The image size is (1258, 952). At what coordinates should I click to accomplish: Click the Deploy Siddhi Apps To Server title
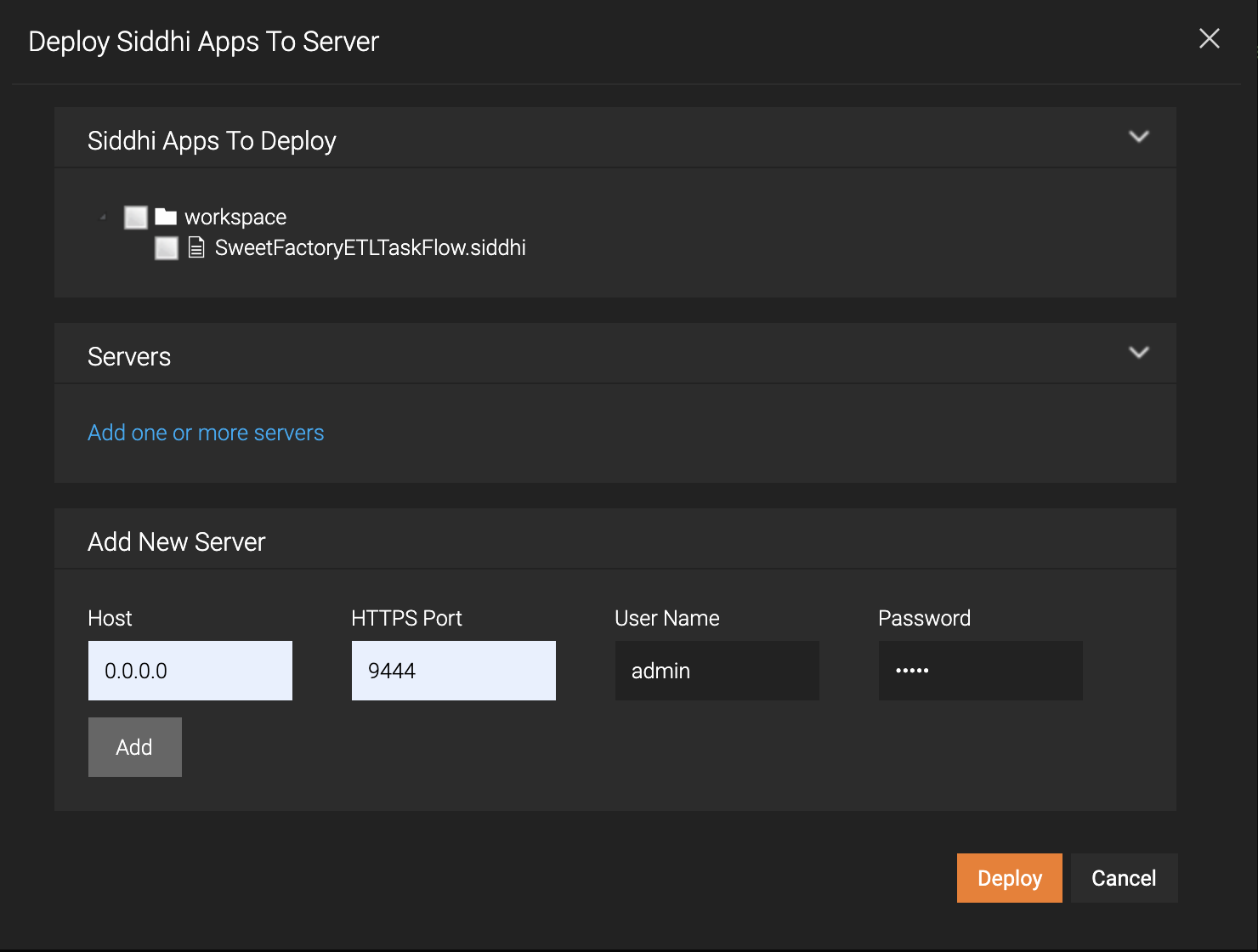coord(204,42)
